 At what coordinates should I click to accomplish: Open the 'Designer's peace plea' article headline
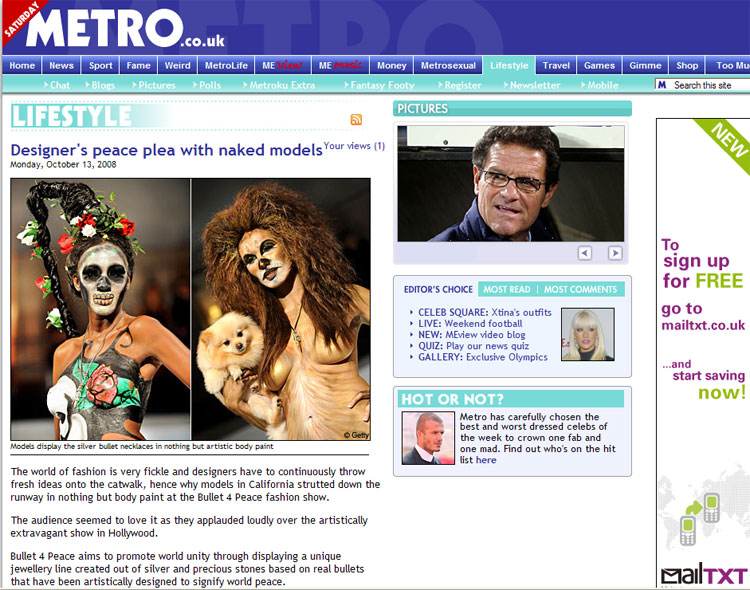coord(166,150)
